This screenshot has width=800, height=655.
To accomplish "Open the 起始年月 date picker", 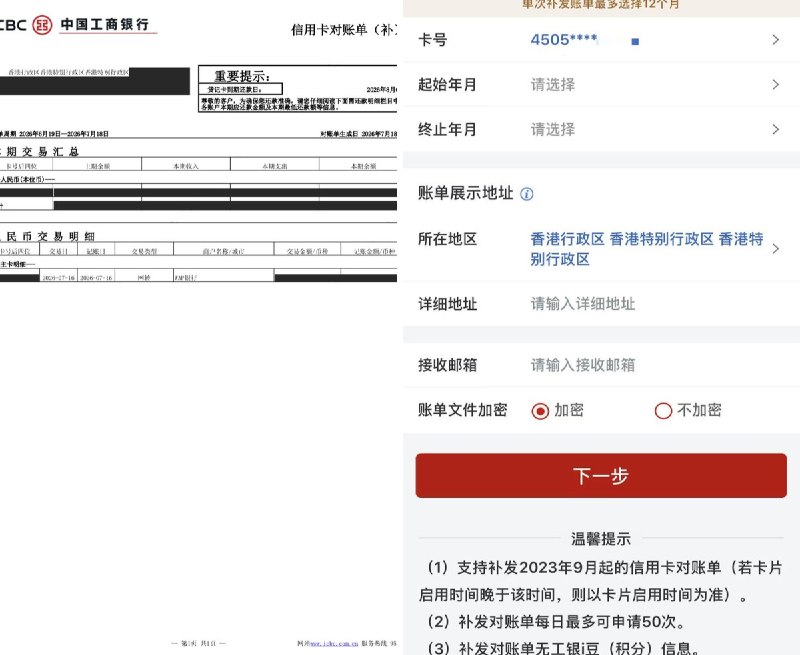I will point(602,84).
